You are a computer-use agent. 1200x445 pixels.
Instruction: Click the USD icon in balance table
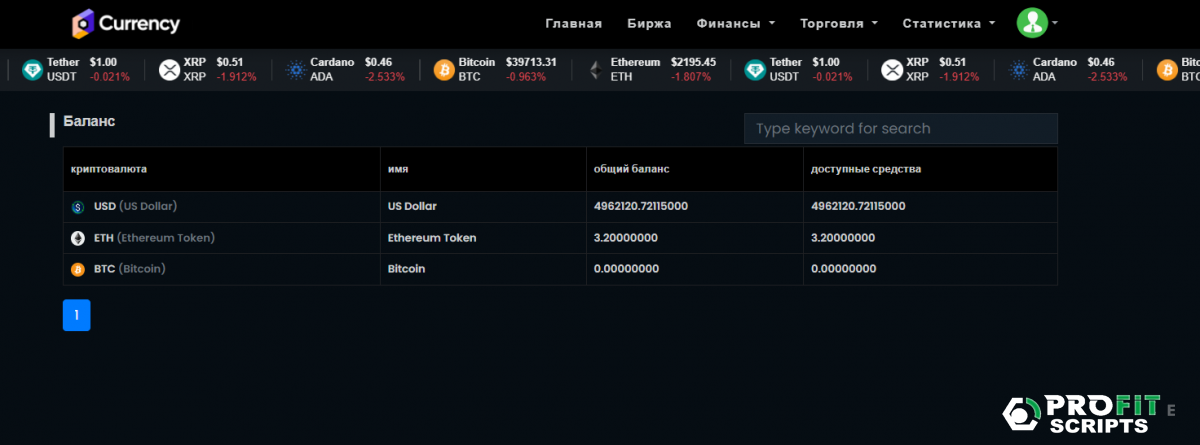coord(78,207)
